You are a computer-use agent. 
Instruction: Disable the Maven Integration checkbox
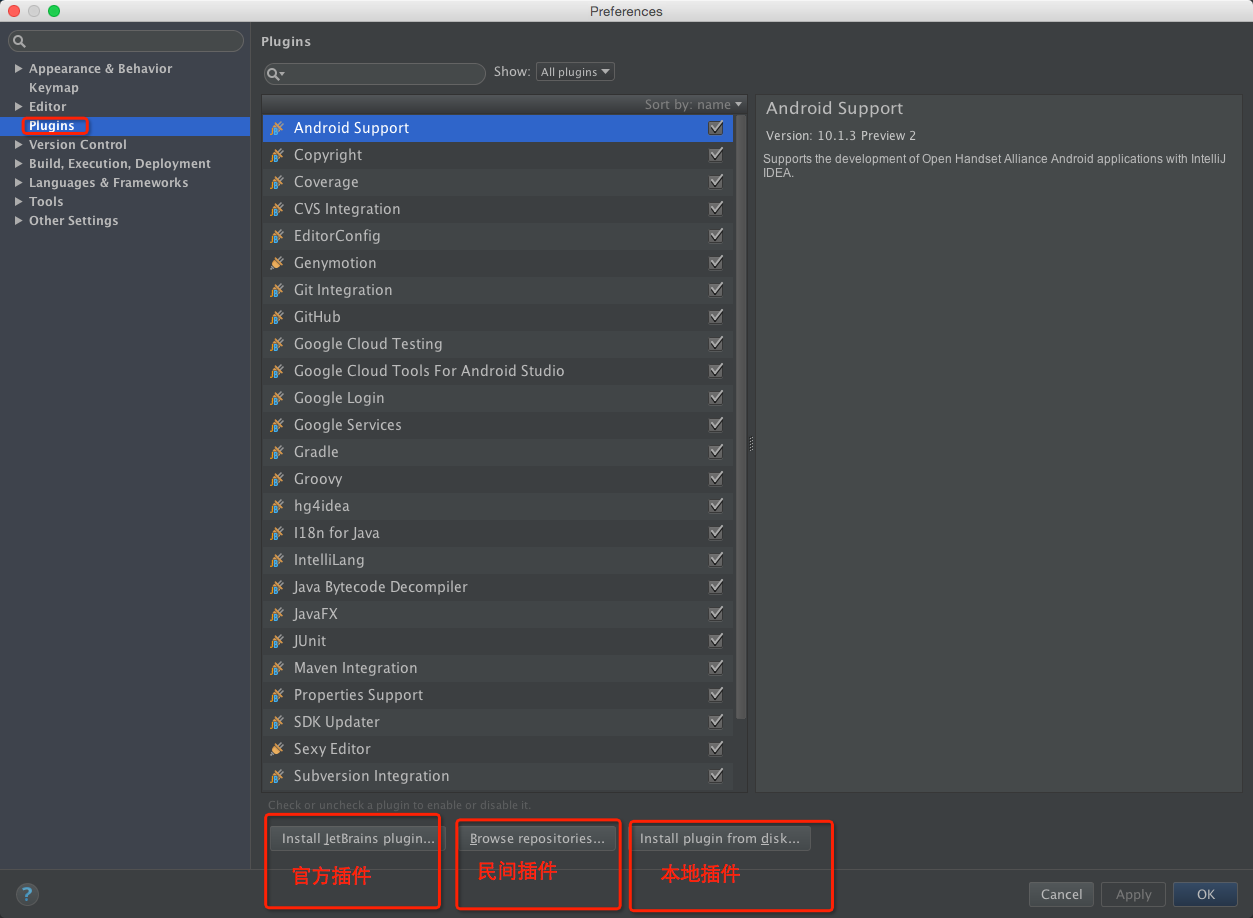pyautogui.click(x=715, y=668)
